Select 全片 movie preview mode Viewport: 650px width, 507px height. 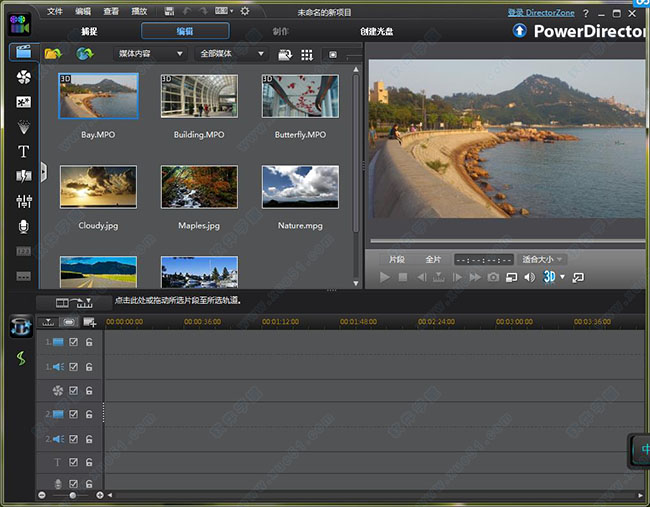pos(433,260)
